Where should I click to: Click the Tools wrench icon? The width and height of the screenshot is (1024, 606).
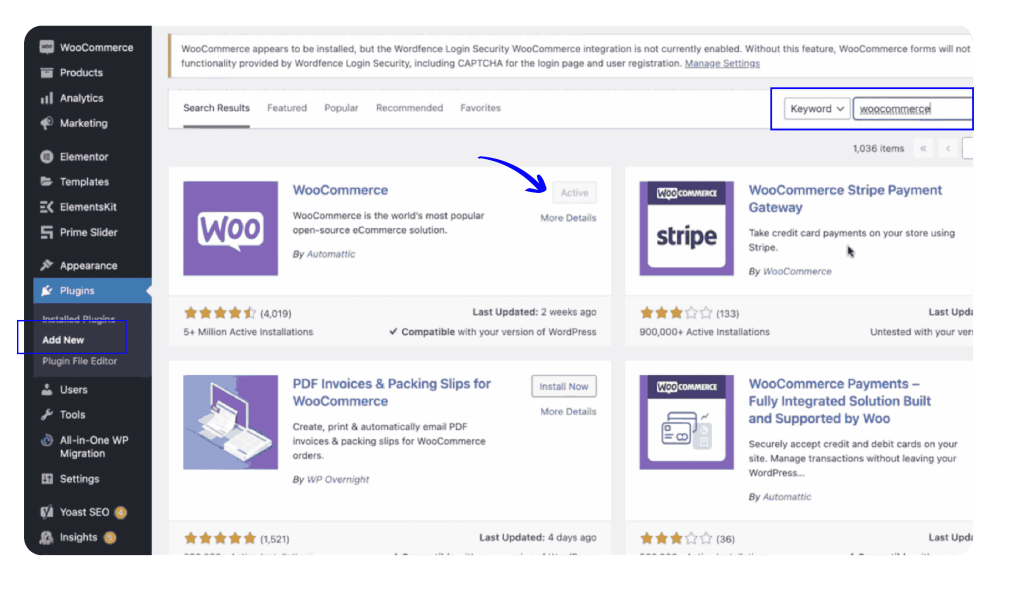click(46, 415)
